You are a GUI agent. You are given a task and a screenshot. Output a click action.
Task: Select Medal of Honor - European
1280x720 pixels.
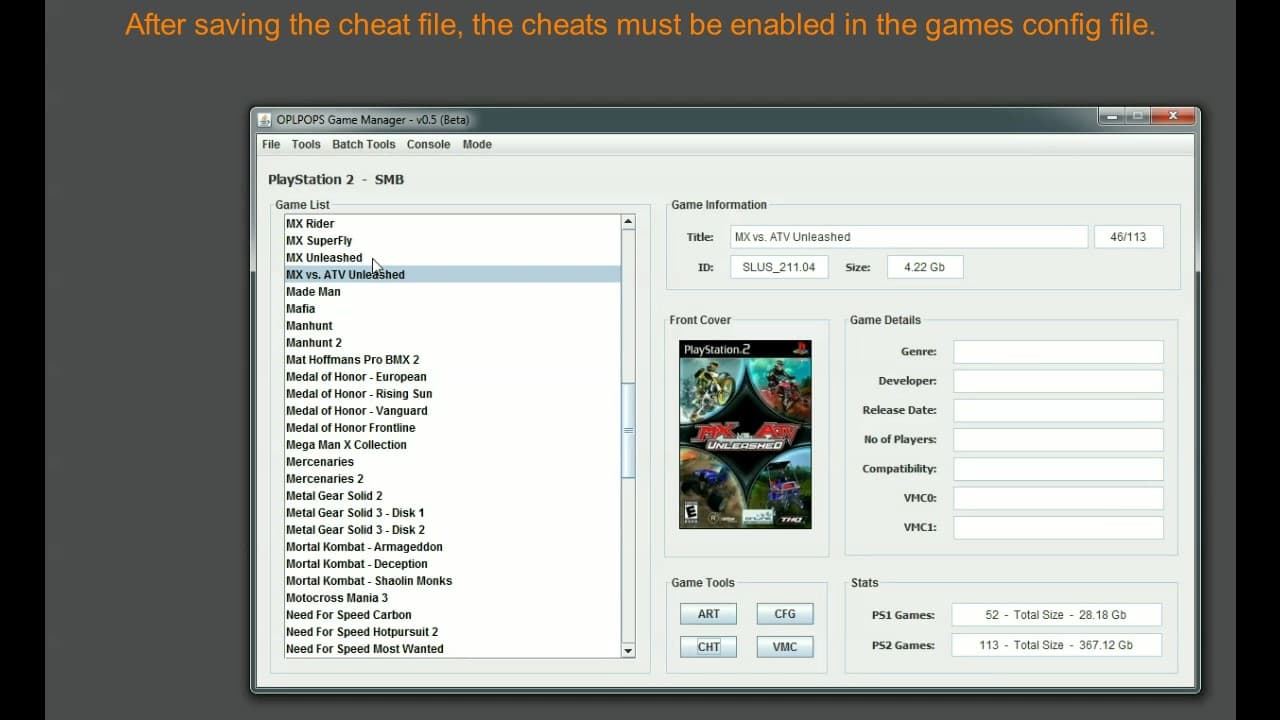click(x=452, y=377)
